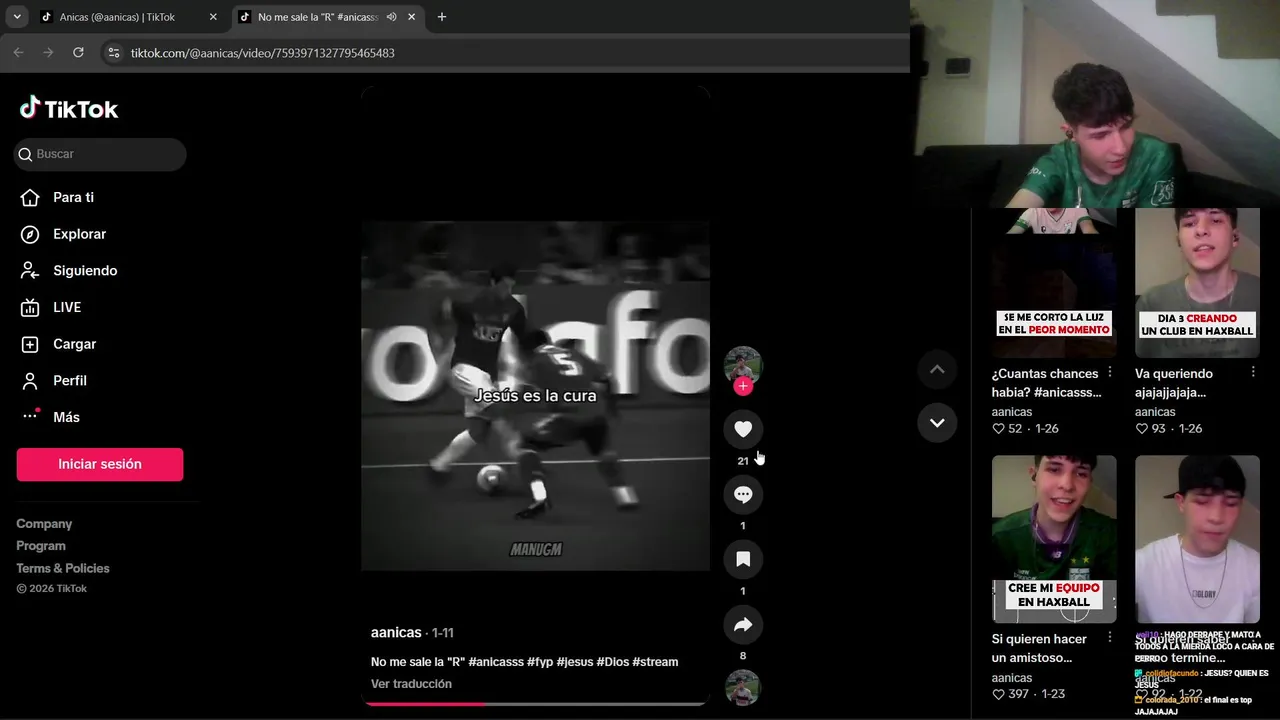Close the Anicas (@aanicas) tab
The image size is (1280, 720).
213,17
